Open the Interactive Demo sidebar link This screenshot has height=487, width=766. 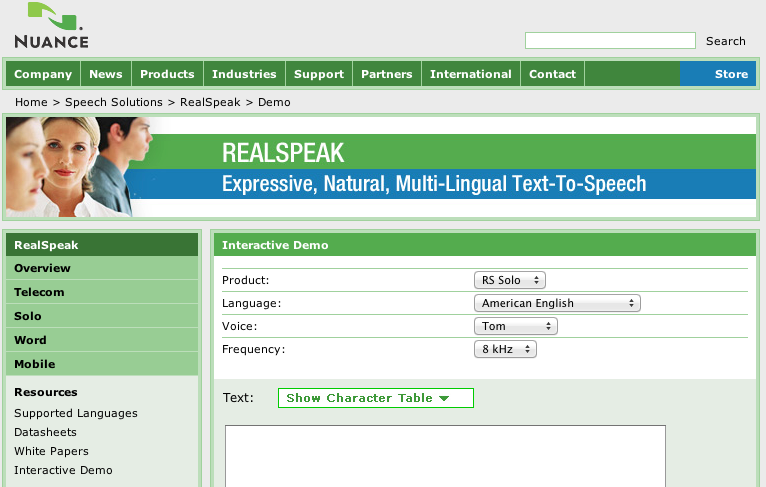pos(64,470)
